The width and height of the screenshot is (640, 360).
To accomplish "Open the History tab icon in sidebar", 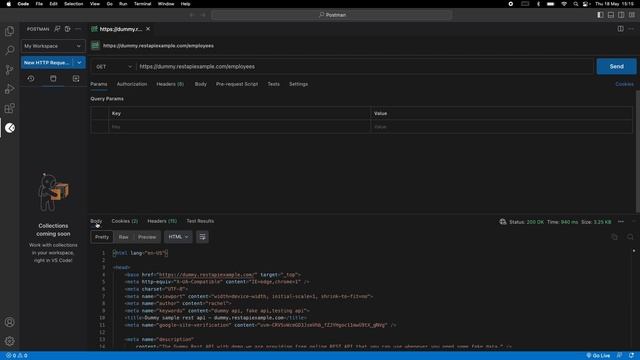I will click(31, 78).
